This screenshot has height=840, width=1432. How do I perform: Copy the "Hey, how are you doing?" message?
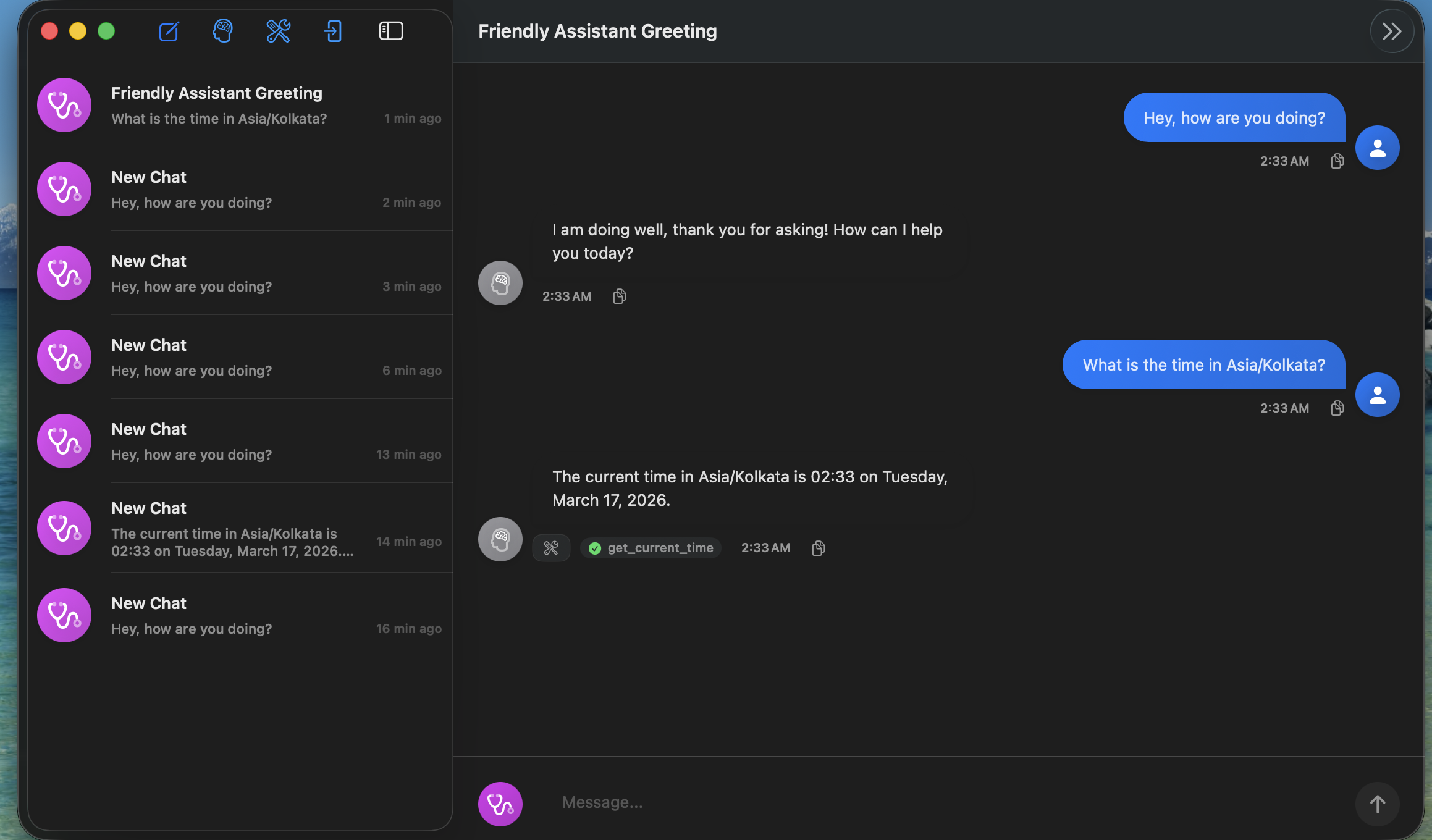[1337, 161]
